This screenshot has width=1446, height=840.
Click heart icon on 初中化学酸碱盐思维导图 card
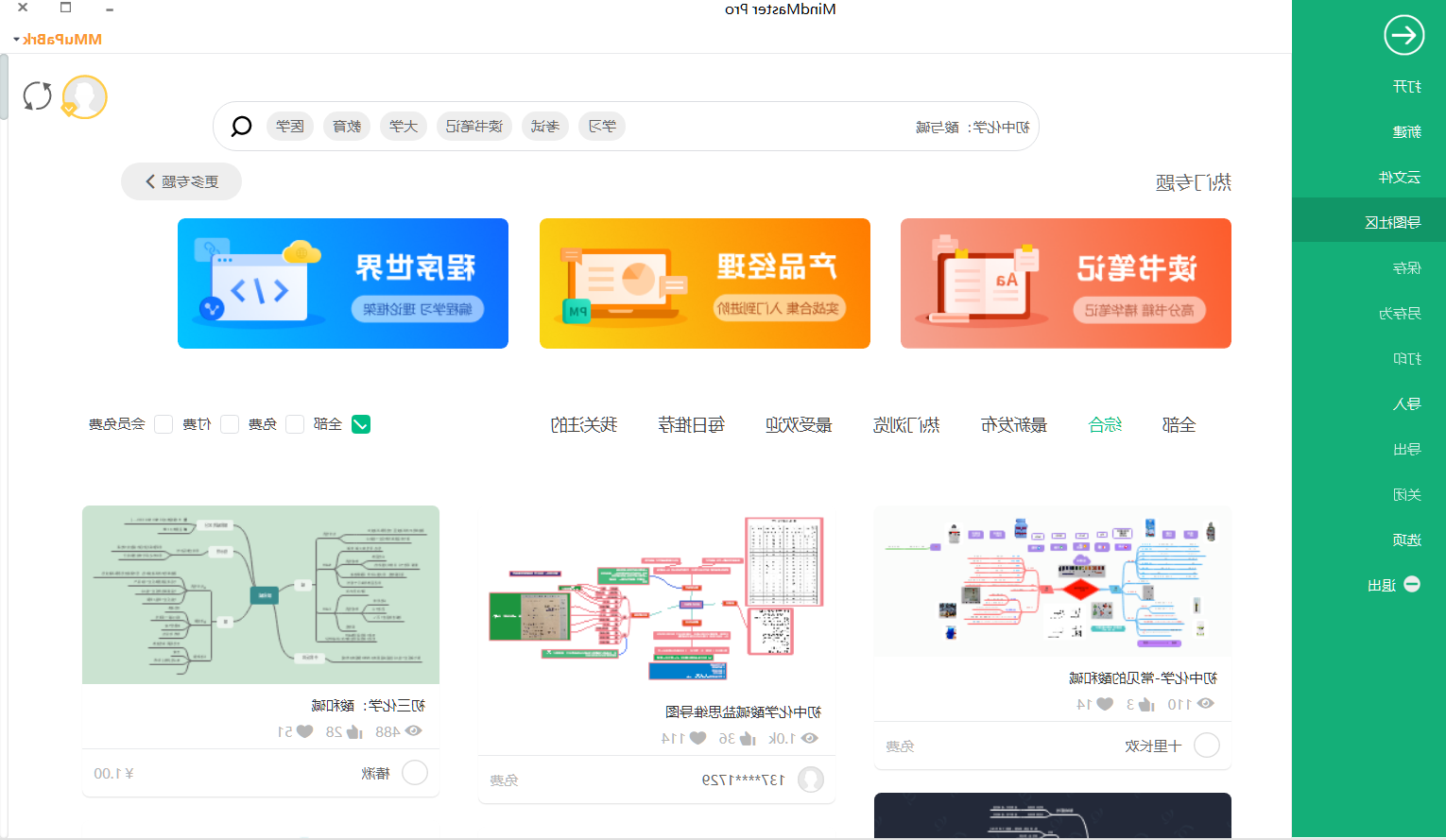[697, 738]
